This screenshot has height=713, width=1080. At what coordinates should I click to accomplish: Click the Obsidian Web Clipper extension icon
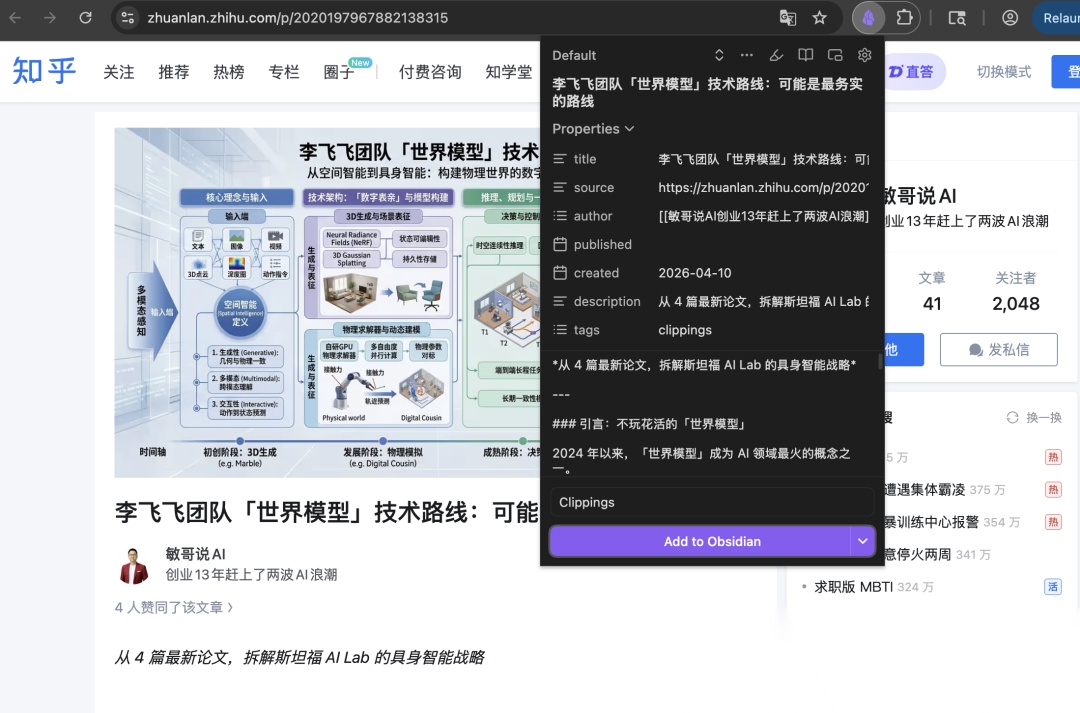click(869, 18)
